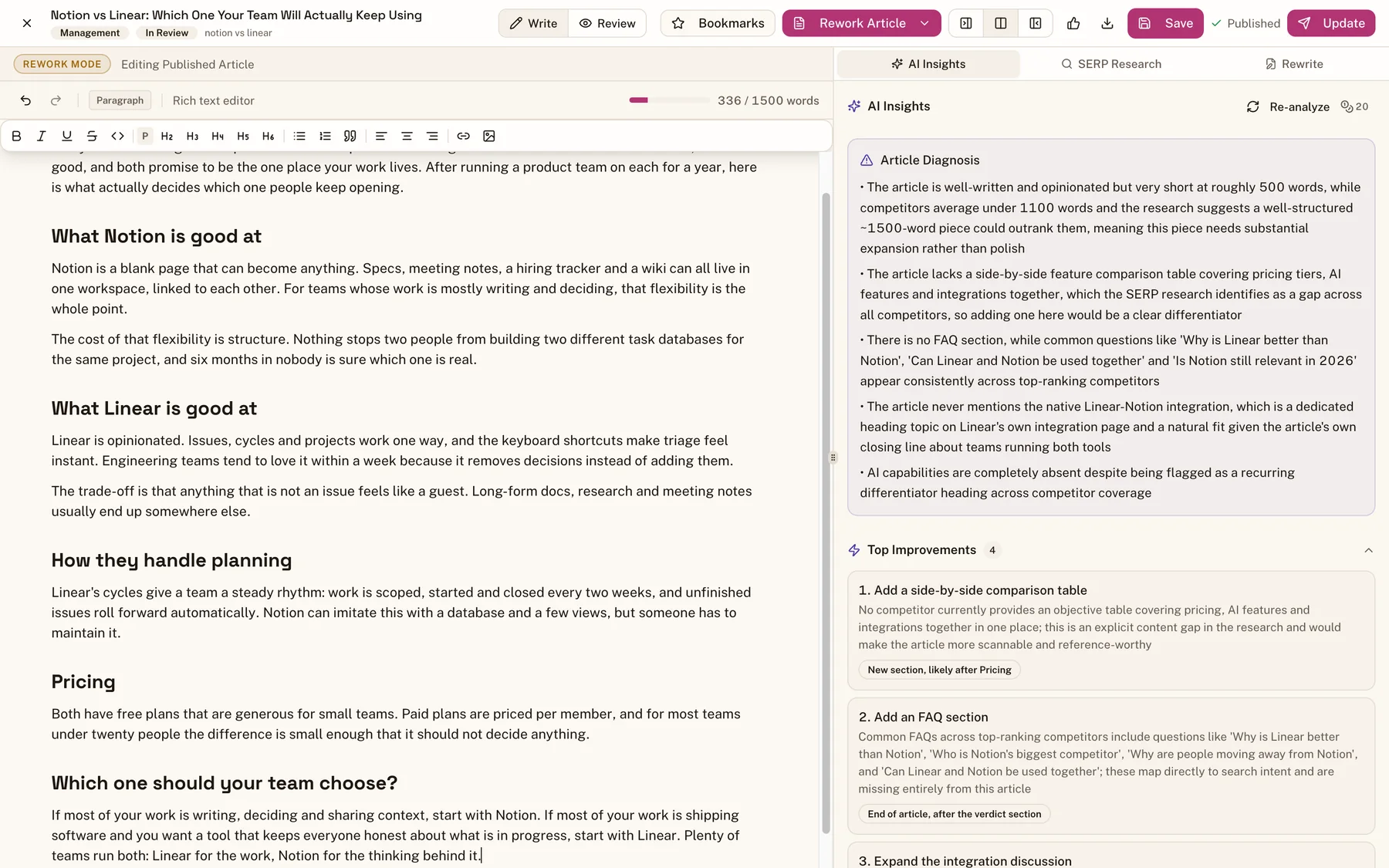Screen dimensions: 1389x868
Task: Redo the last edit
Action: [x=56, y=100]
